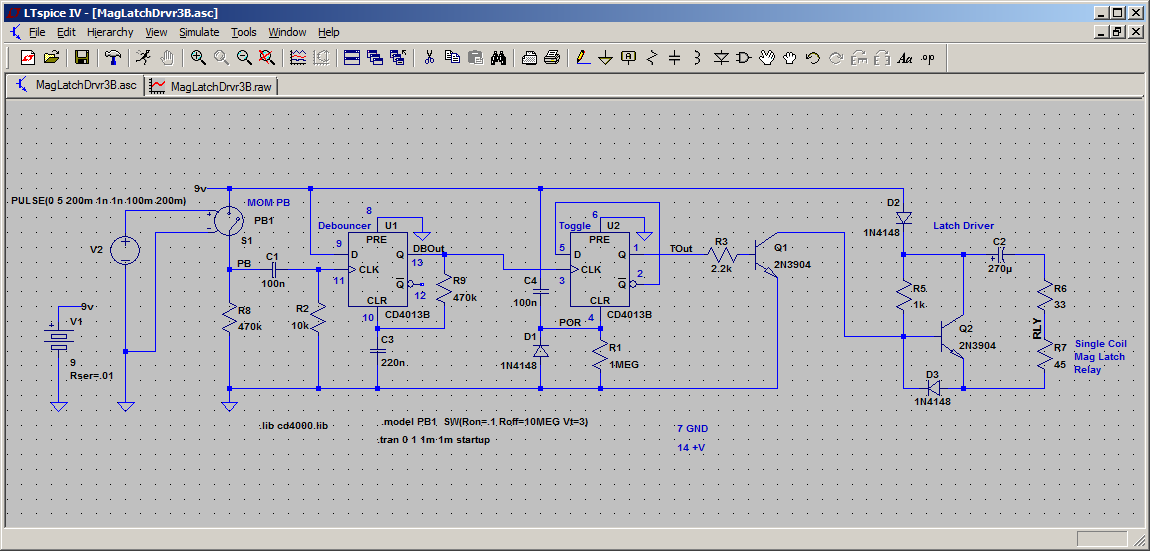Click the R3 2.2k resistor
The image size is (1150, 551).
tap(722, 255)
